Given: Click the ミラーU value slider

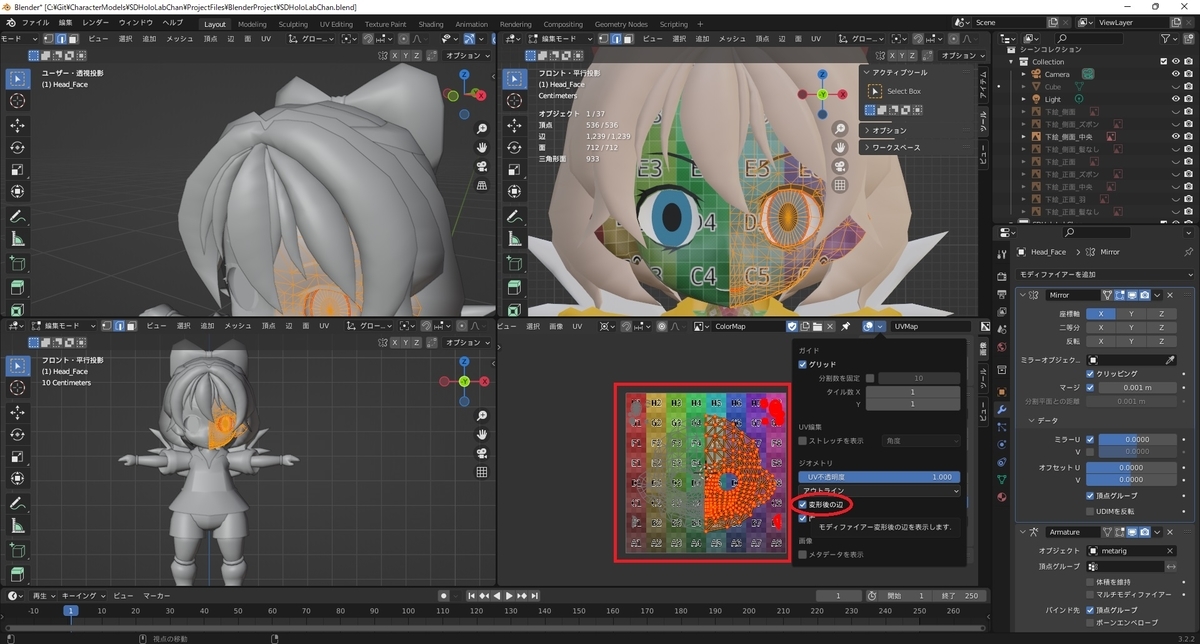Looking at the screenshot, I should [x=1136, y=439].
